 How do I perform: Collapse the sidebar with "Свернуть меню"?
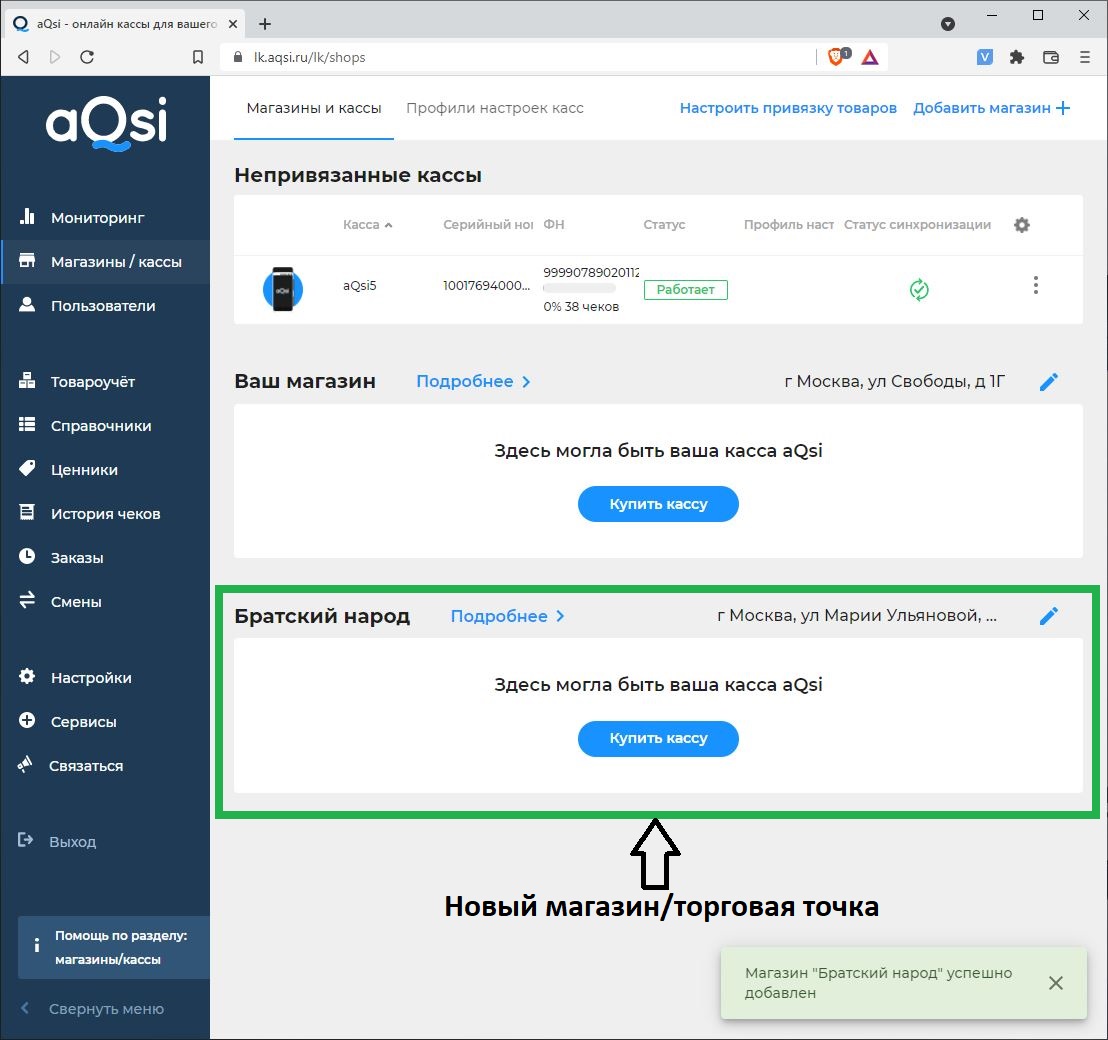(106, 1009)
